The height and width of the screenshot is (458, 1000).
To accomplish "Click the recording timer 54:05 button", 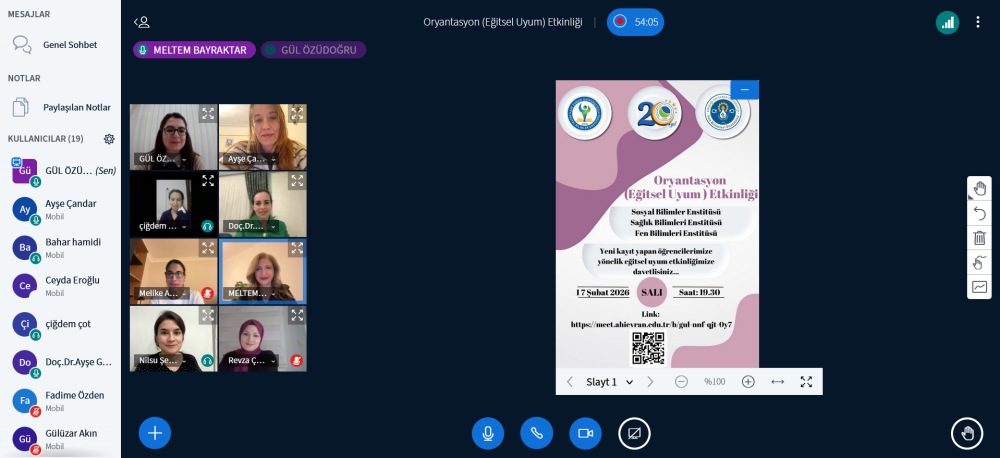I will pos(635,22).
